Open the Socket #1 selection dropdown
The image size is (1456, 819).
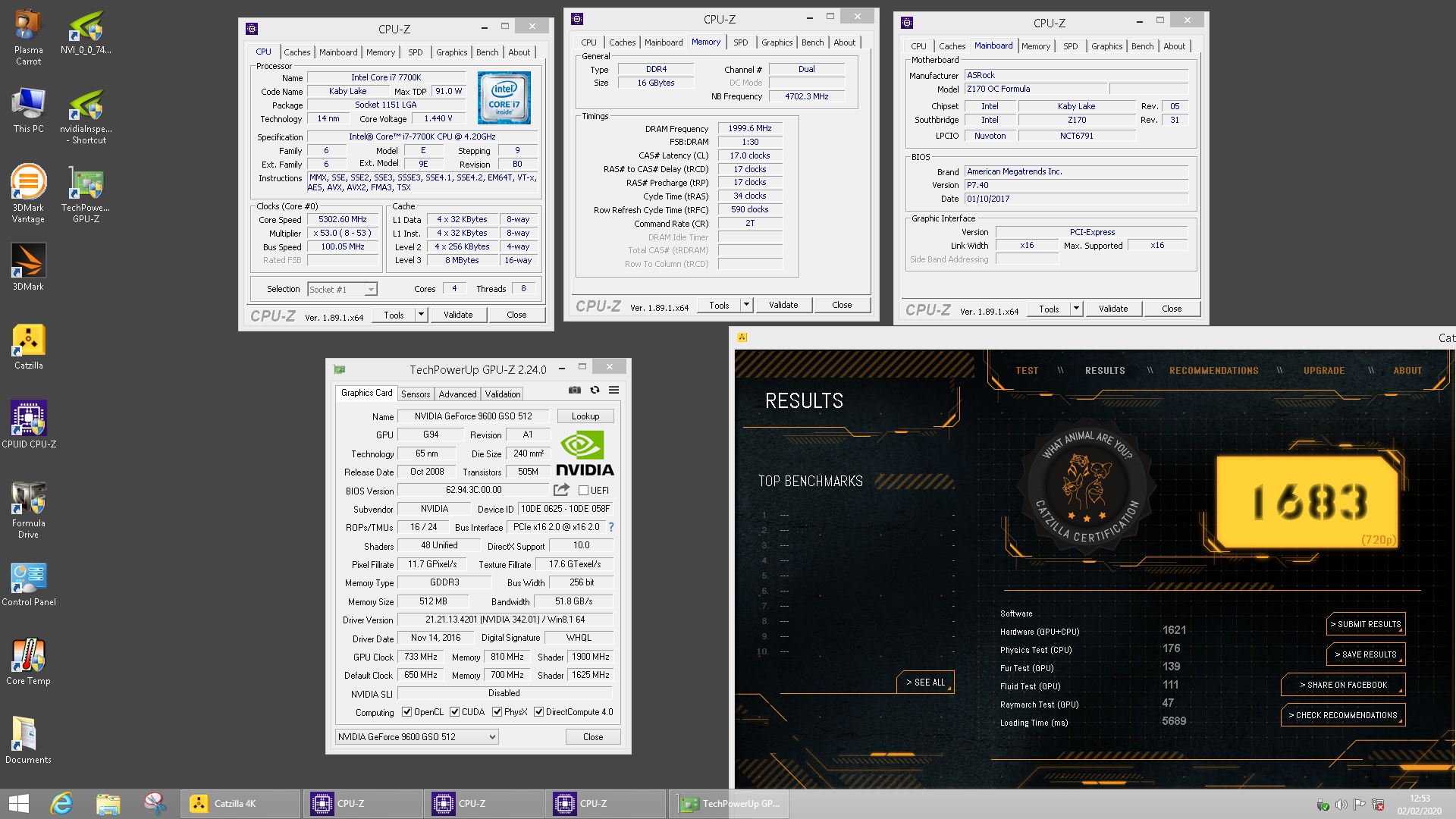[342, 289]
